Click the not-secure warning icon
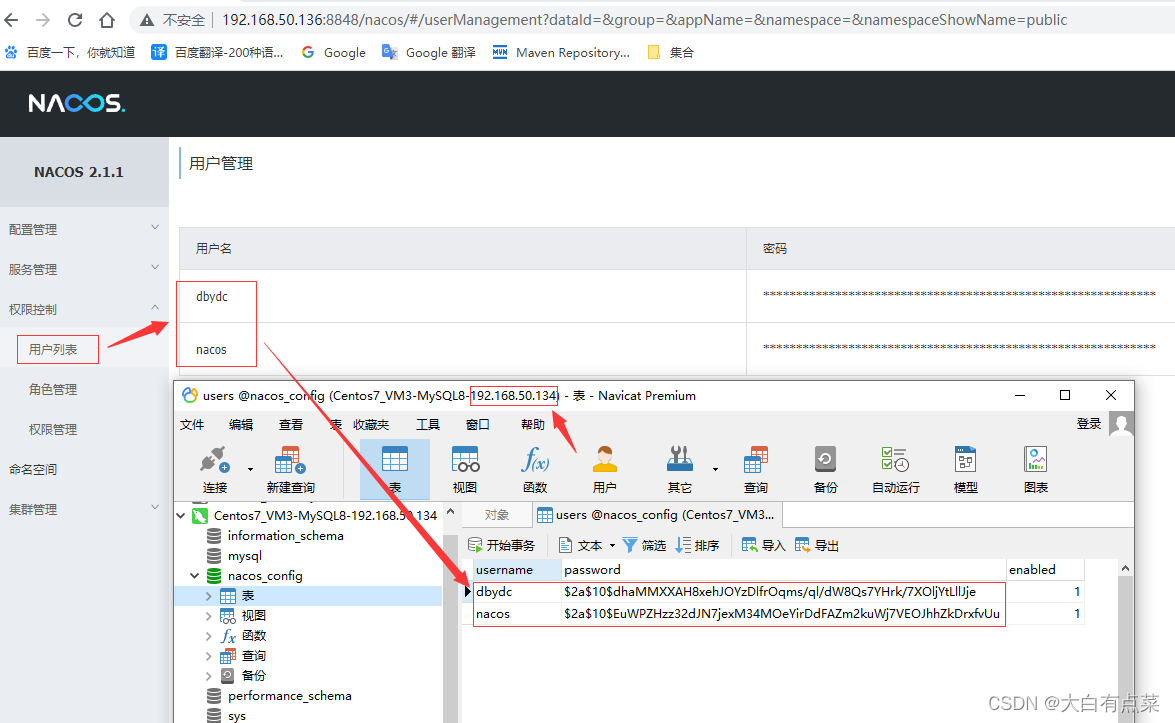Viewport: 1175px width, 723px height. [x=147, y=20]
